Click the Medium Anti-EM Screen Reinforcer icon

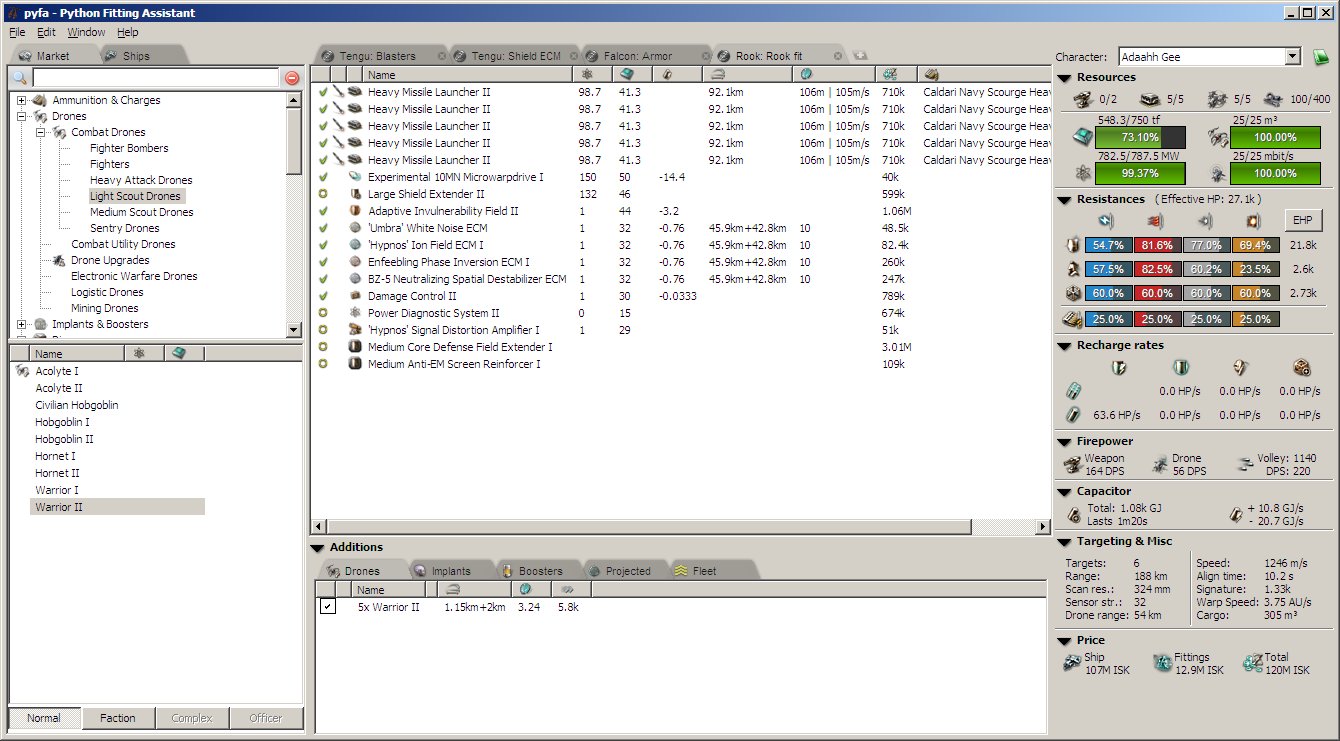[x=355, y=364]
